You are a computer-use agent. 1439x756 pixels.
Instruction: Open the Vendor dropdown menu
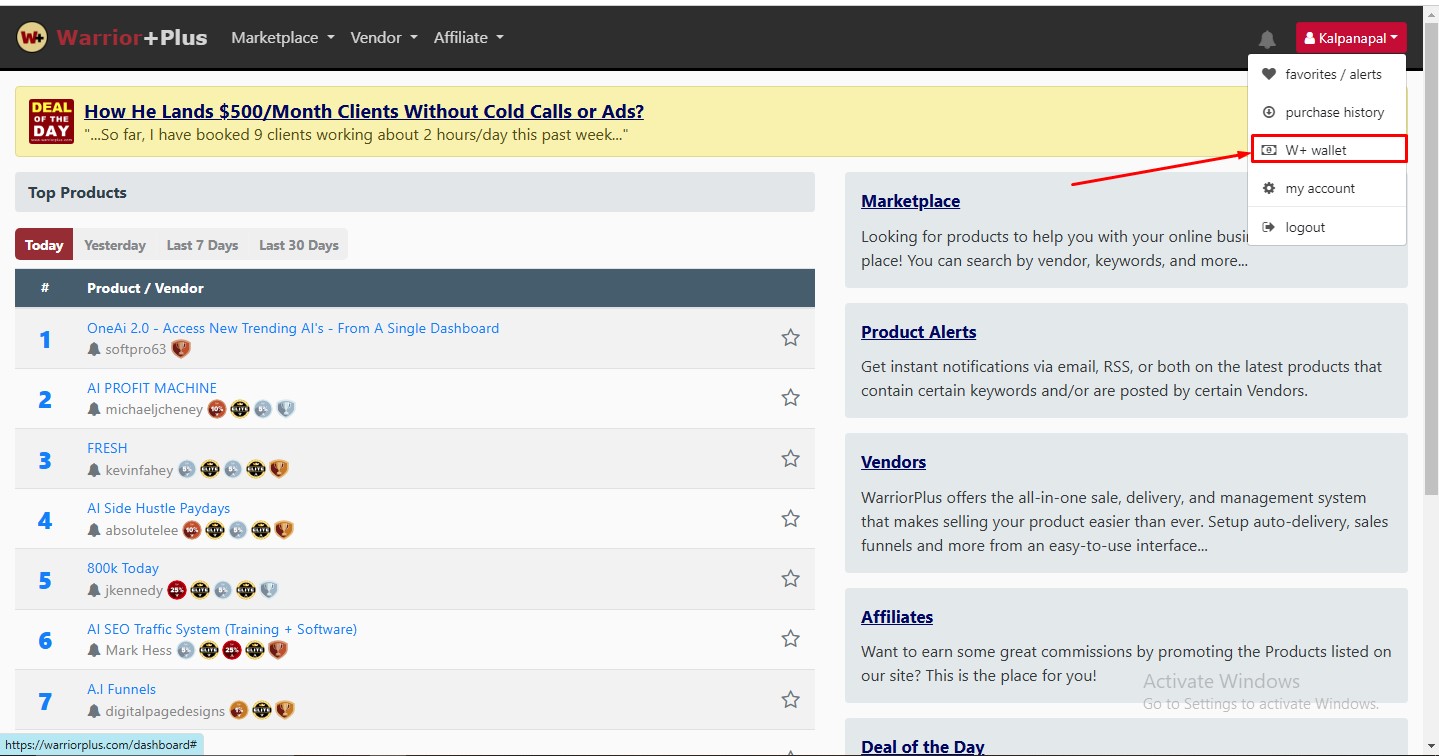tap(384, 38)
